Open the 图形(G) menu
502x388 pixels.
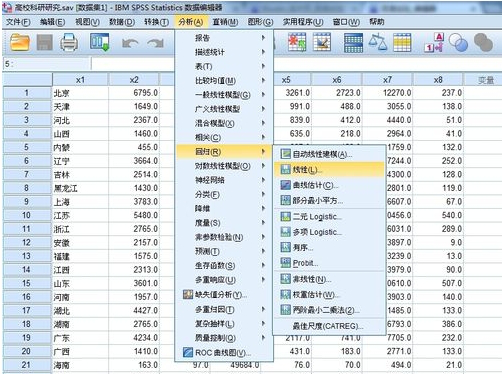[260, 22]
